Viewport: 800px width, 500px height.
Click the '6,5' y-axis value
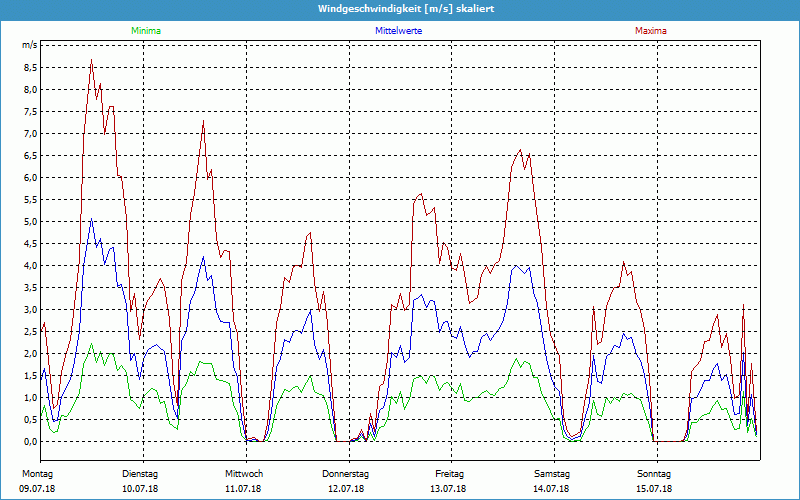31,156
